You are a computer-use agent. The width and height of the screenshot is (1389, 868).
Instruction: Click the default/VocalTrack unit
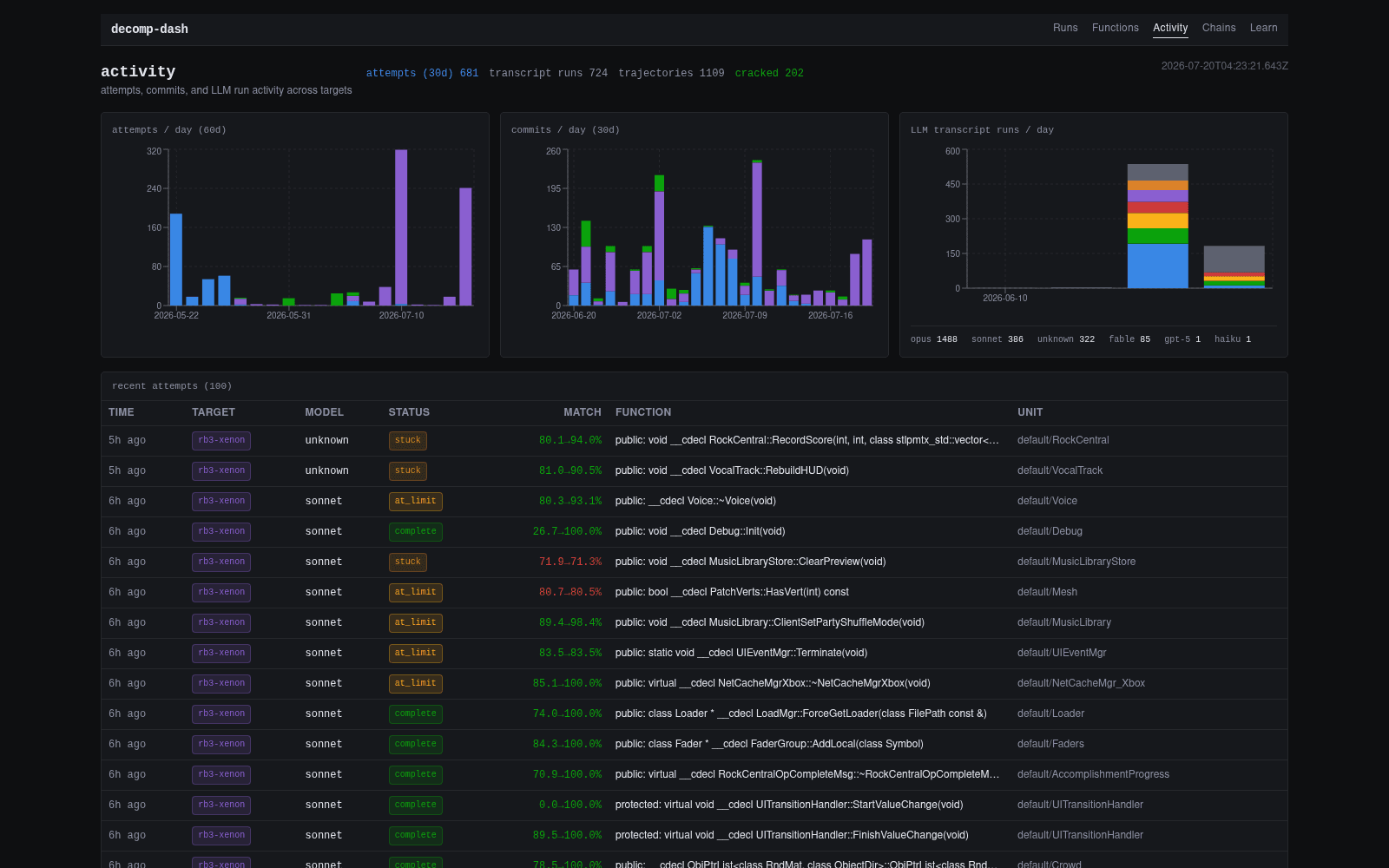click(x=1060, y=470)
